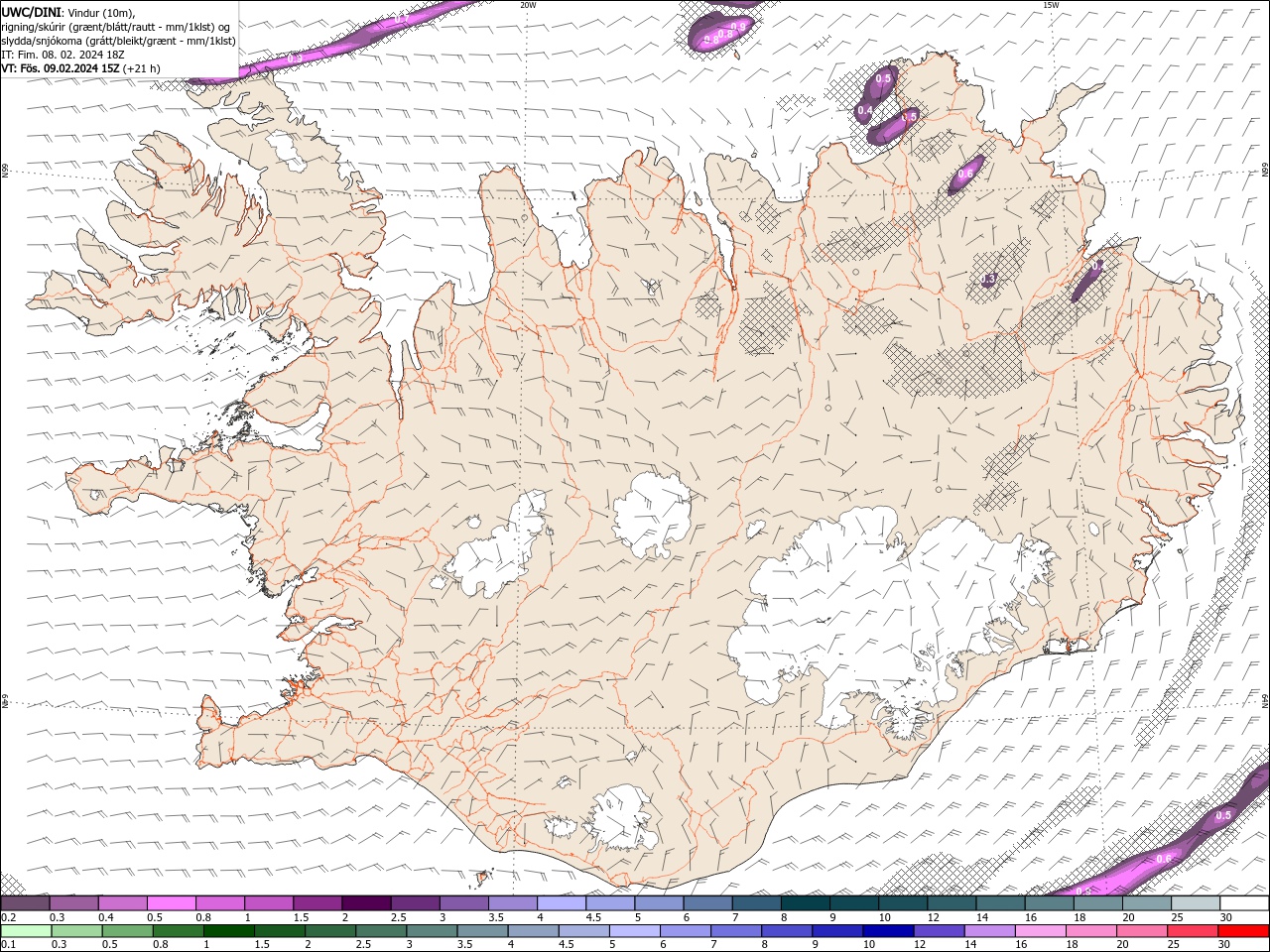
Task: Pick the palest green rain swatch between 0.1 and 0.3
Action: click(26, 931)
